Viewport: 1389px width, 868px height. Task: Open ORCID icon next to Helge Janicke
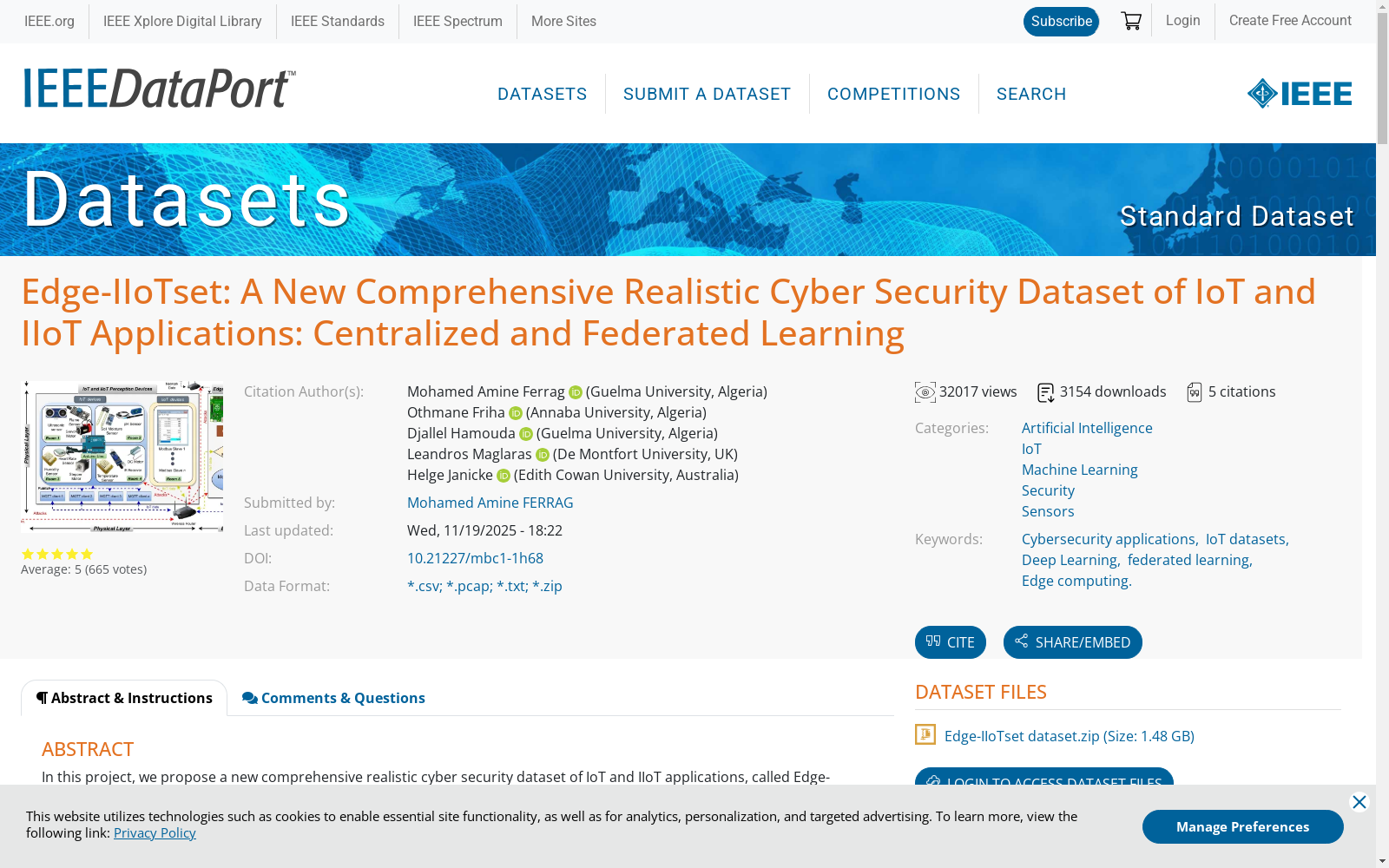point(504,476)
